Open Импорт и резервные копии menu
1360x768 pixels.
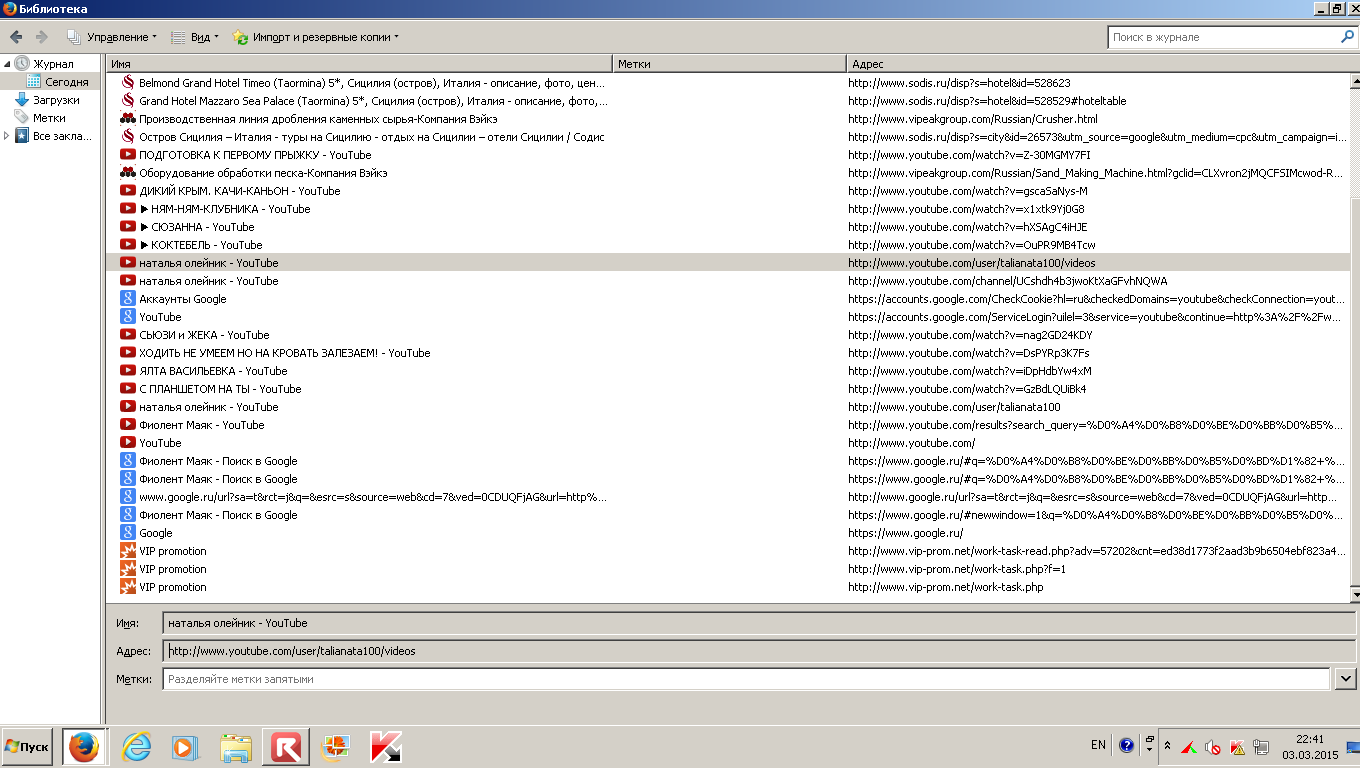coord(316,37)
